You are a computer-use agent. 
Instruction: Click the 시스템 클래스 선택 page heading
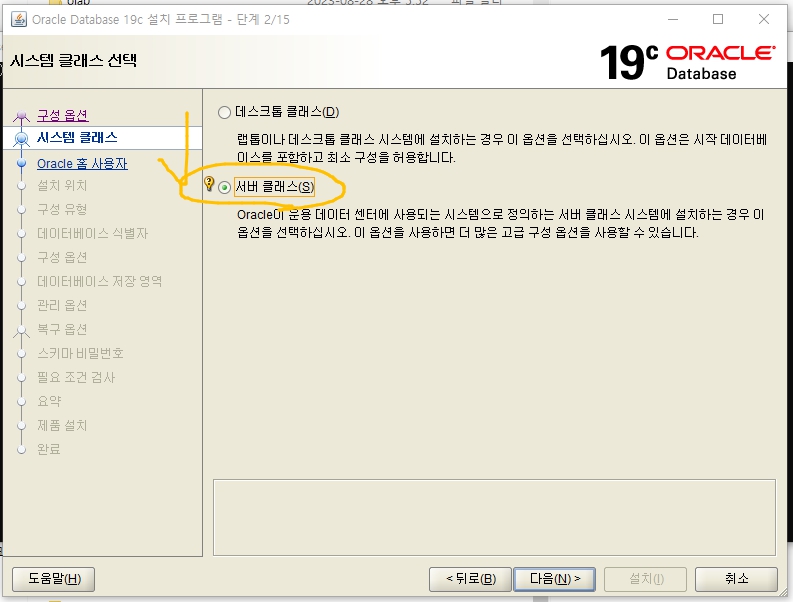click(x=74, y=61)
